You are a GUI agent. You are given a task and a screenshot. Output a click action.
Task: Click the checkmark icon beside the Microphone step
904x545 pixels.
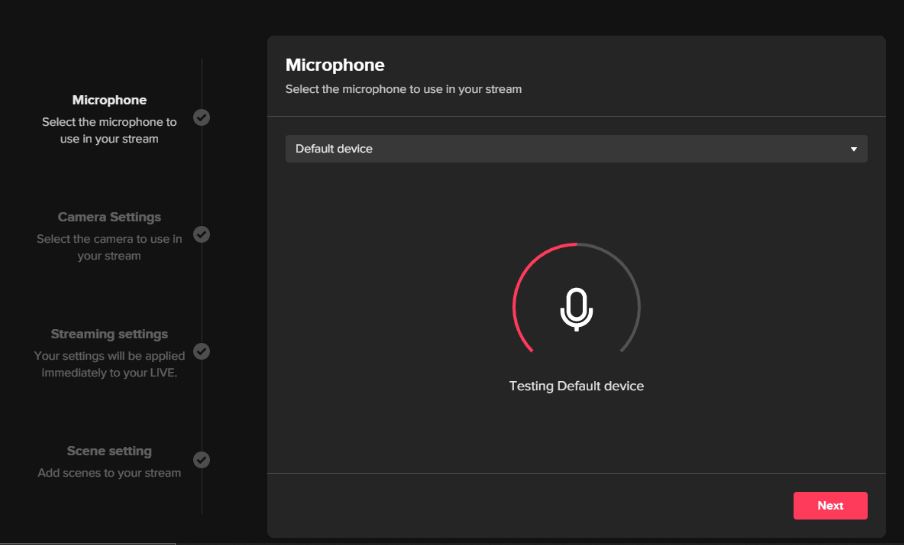[x=201, y=118]
